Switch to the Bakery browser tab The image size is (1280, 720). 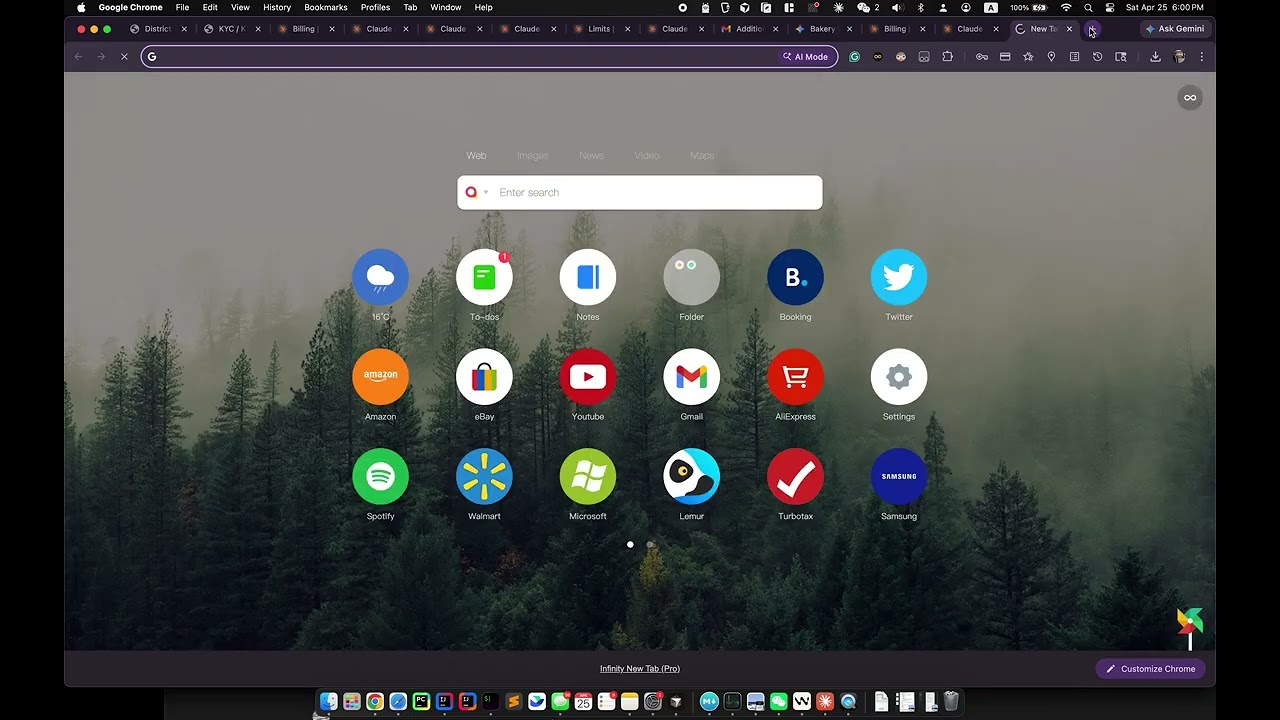coord(822,29)
